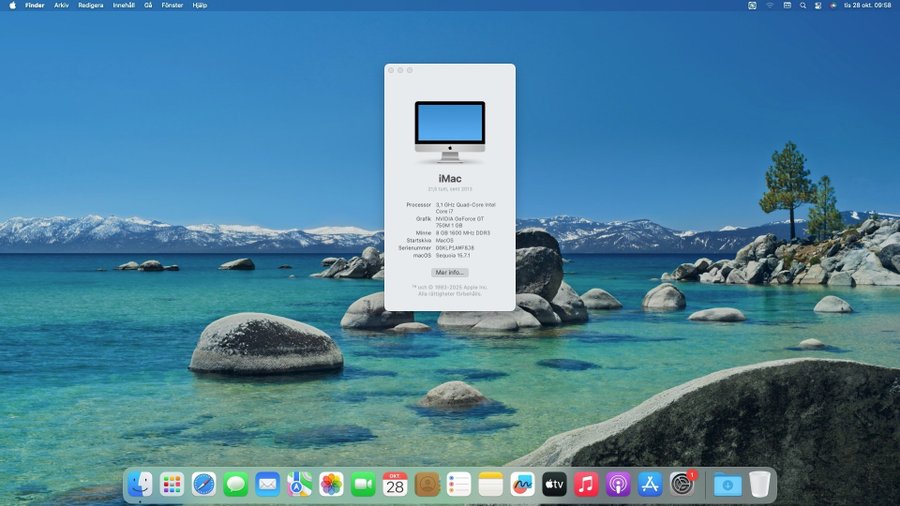
Task: Click the iMac image in About window
Action: (x=450, y=130)
